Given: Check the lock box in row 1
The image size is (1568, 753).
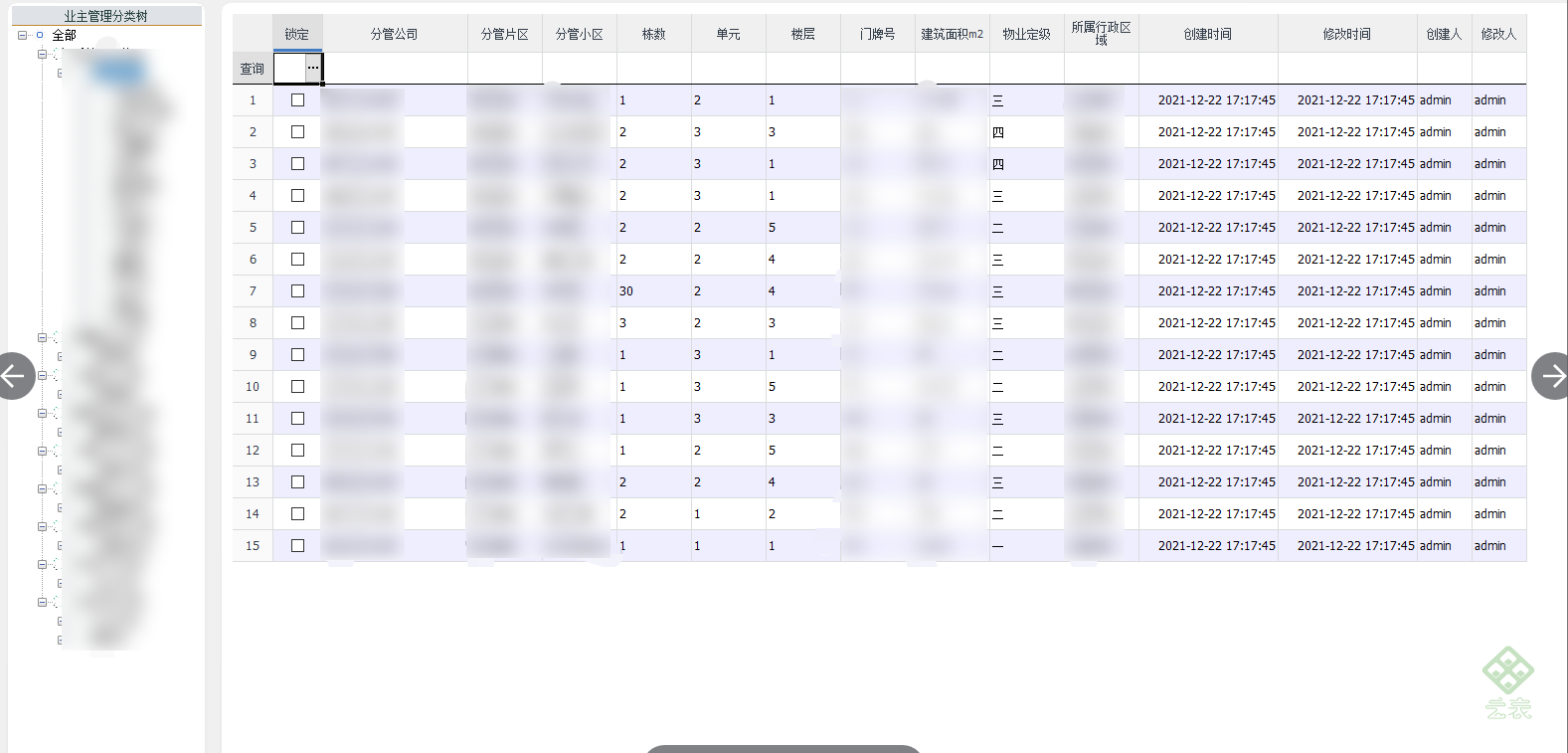Looking at the screenshot, I should (297, 99).
